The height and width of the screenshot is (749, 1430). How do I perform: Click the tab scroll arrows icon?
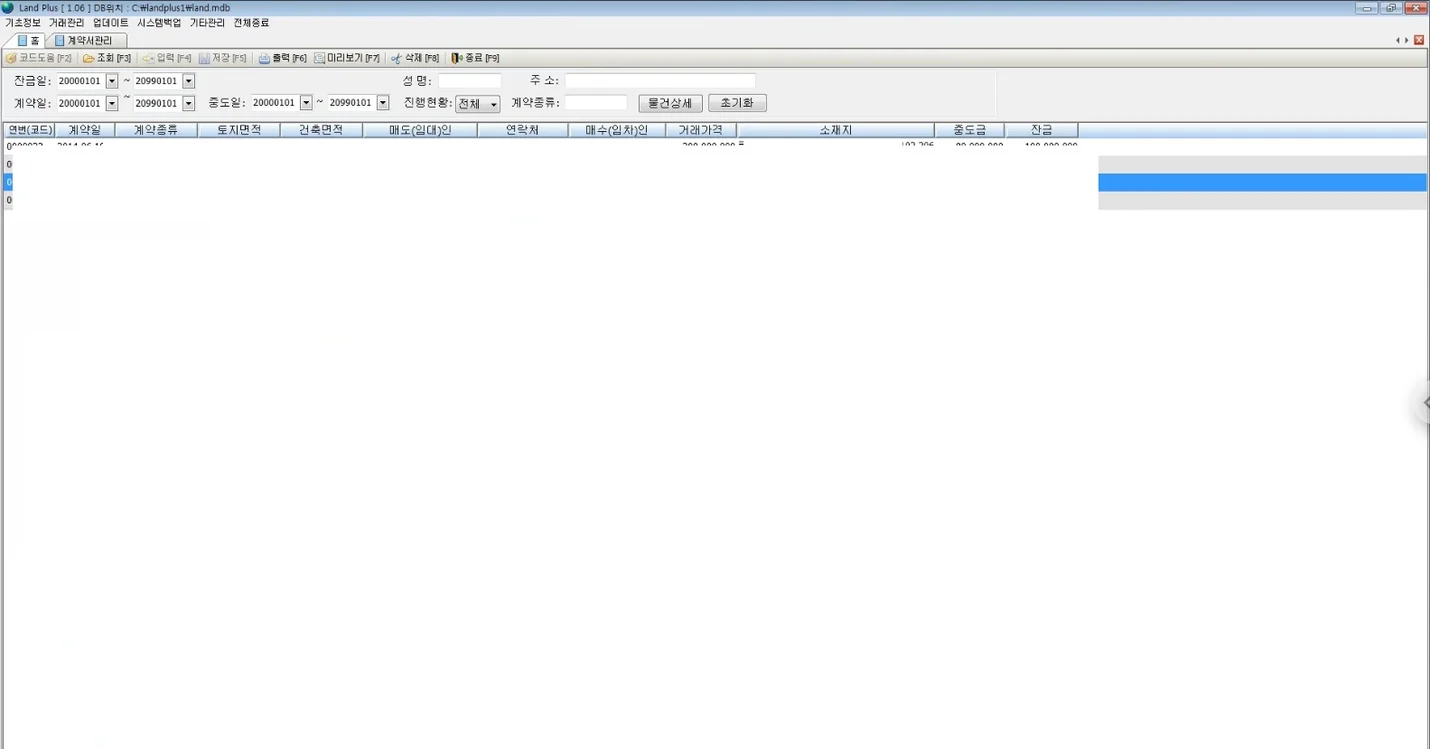pos(1403,40)
